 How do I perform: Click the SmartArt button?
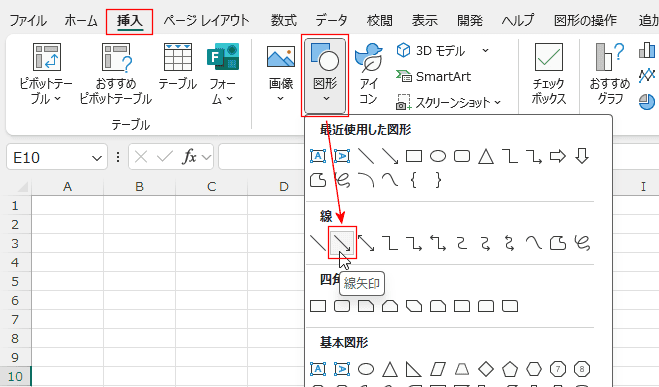434,76
